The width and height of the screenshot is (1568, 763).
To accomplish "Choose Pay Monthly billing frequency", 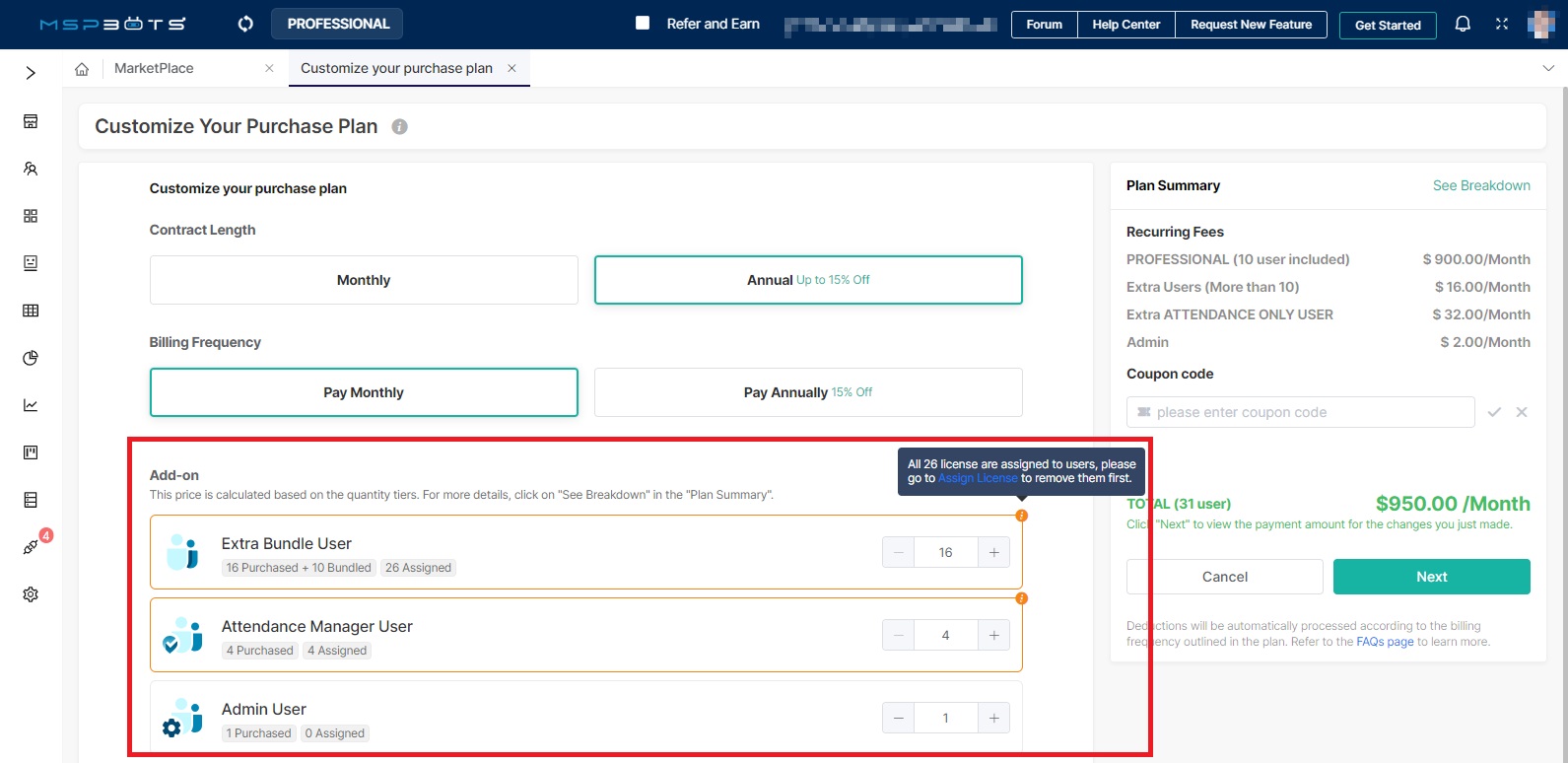I will point(364,392).
